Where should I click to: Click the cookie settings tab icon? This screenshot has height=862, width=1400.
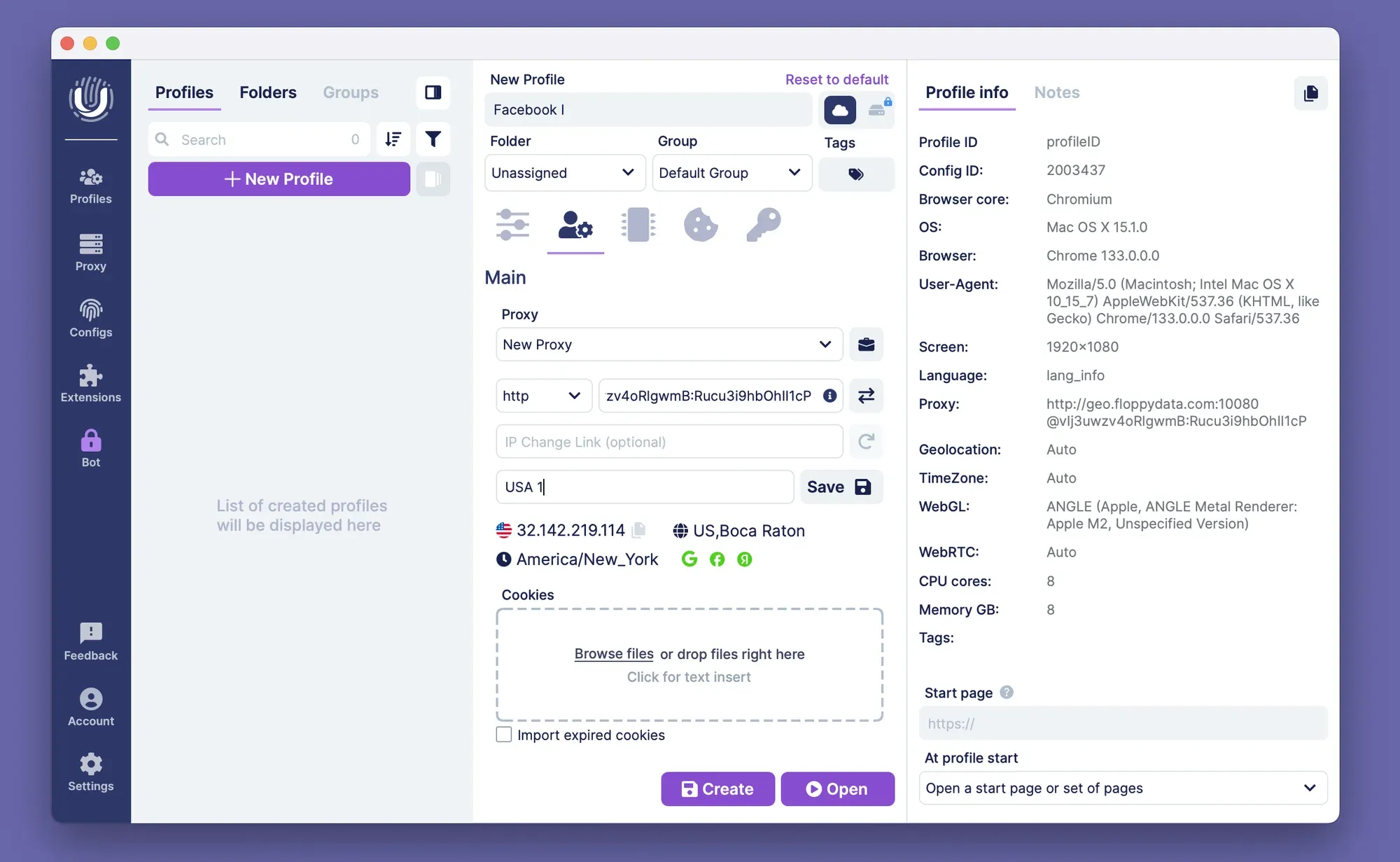[x=700, y=225]
